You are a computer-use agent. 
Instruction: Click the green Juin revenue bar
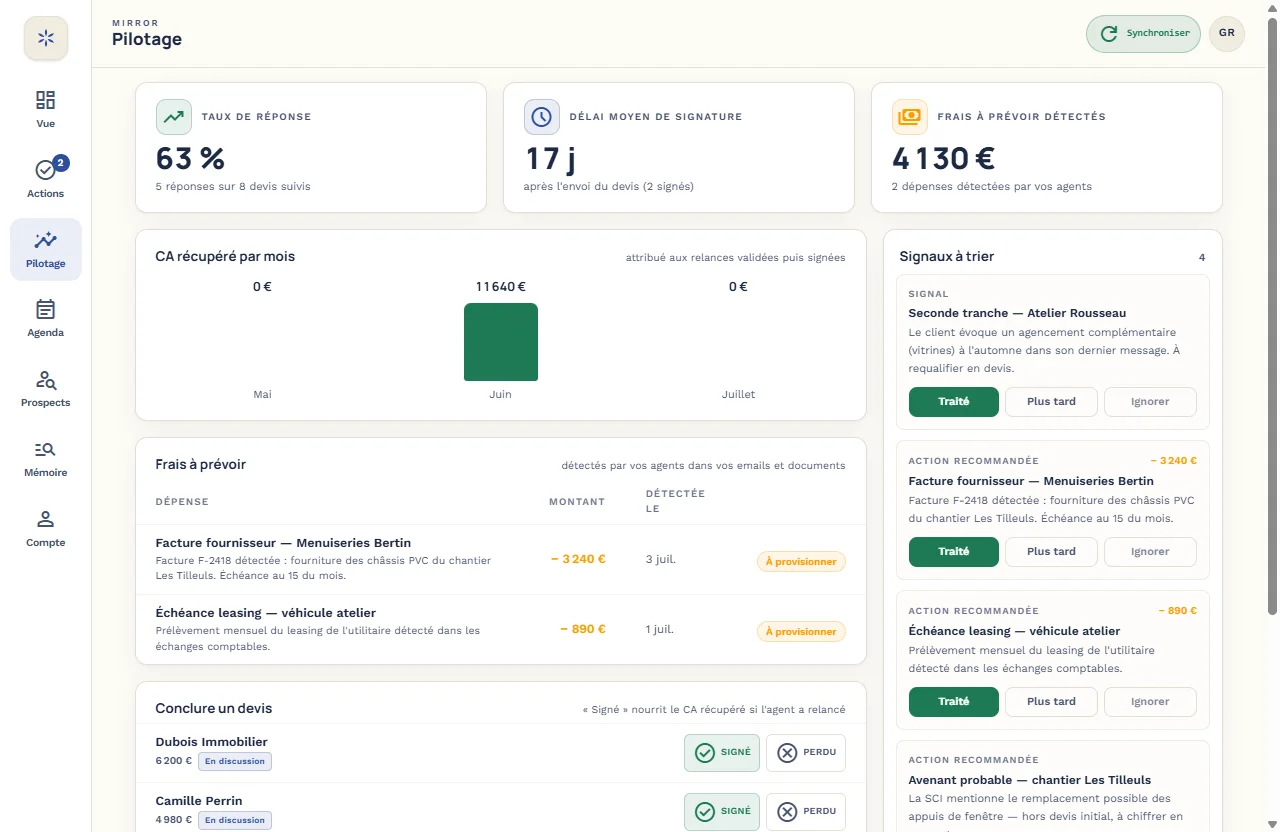501,342
